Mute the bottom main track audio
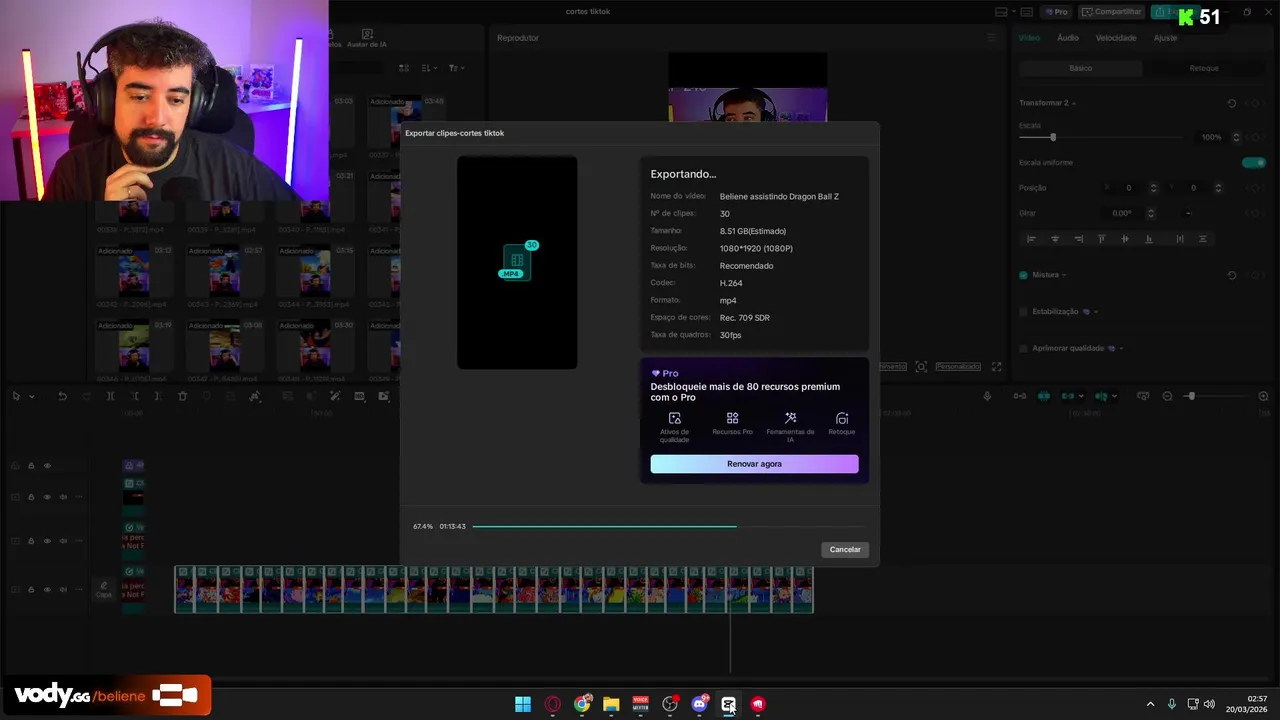Screen dimensions: 1280x720 [62, 590]
